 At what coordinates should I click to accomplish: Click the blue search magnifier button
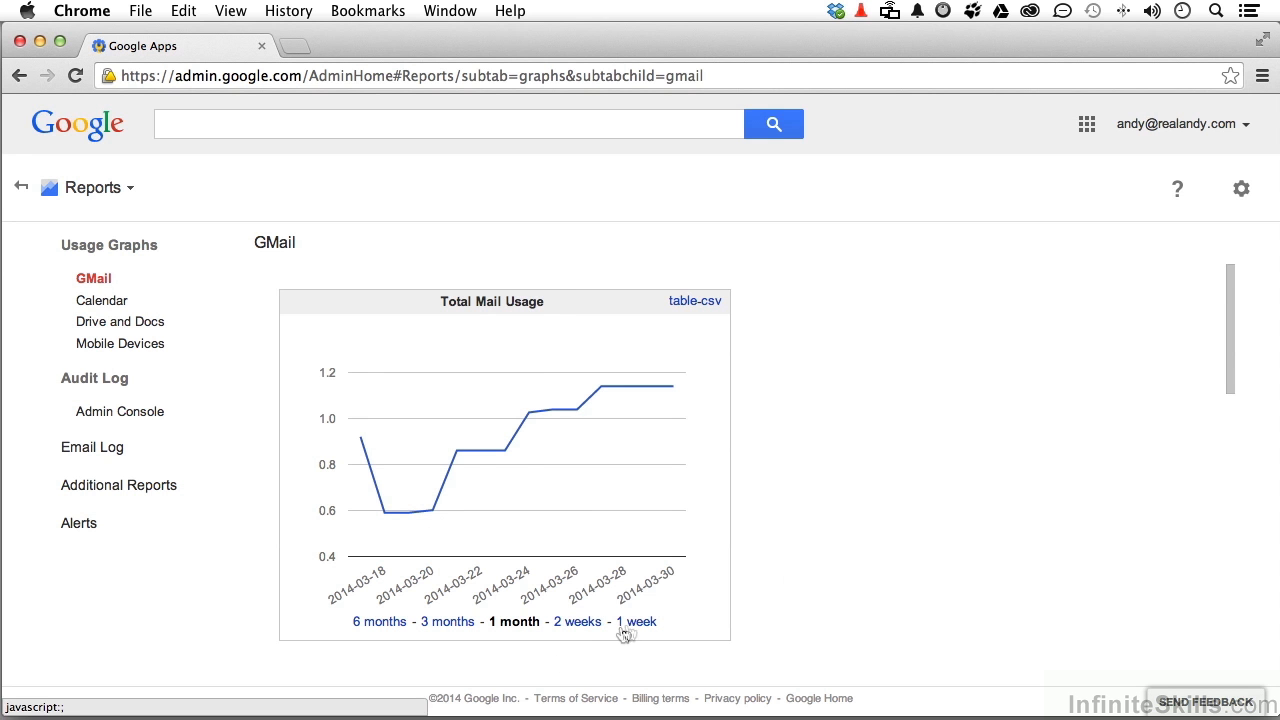coord(773,124)
